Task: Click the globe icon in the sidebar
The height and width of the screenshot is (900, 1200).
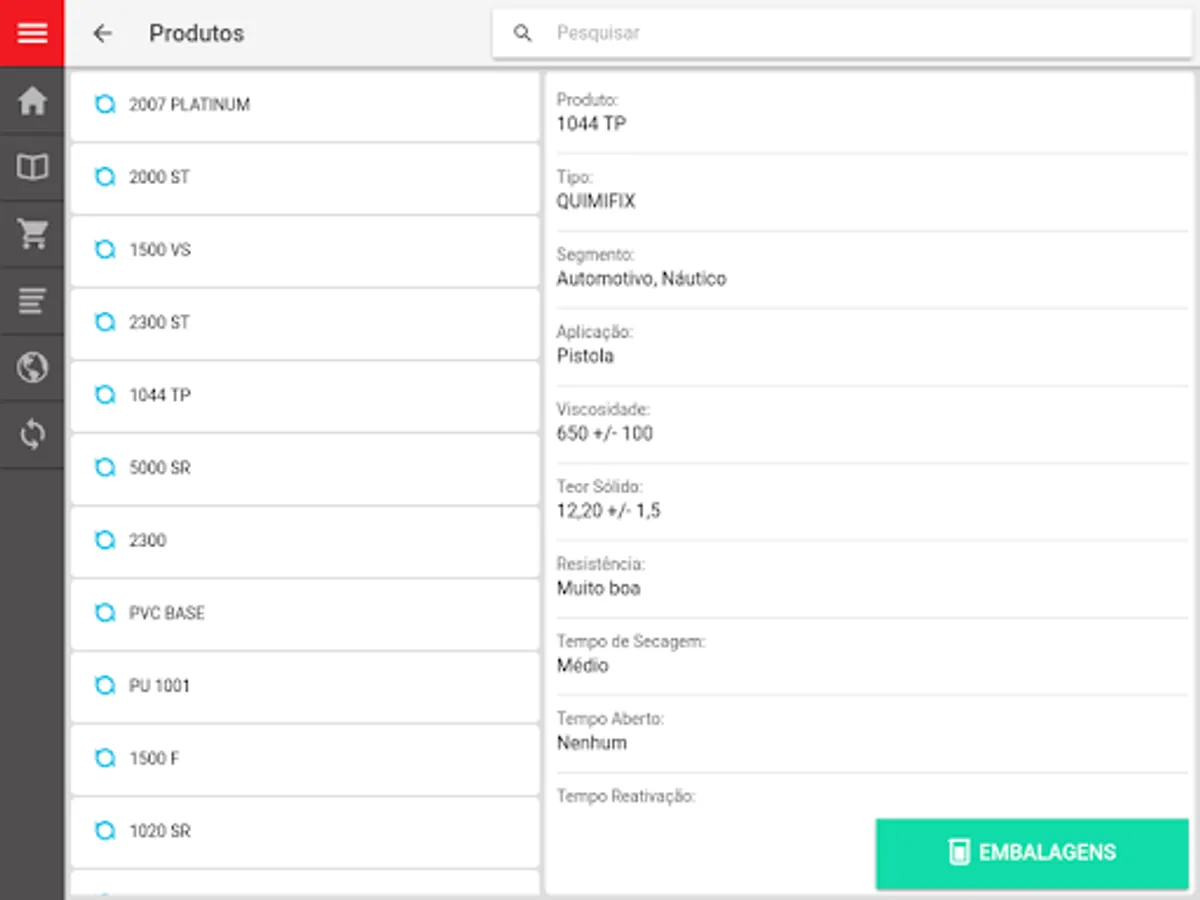Action: pyautogui.click(x=32, y=367)
